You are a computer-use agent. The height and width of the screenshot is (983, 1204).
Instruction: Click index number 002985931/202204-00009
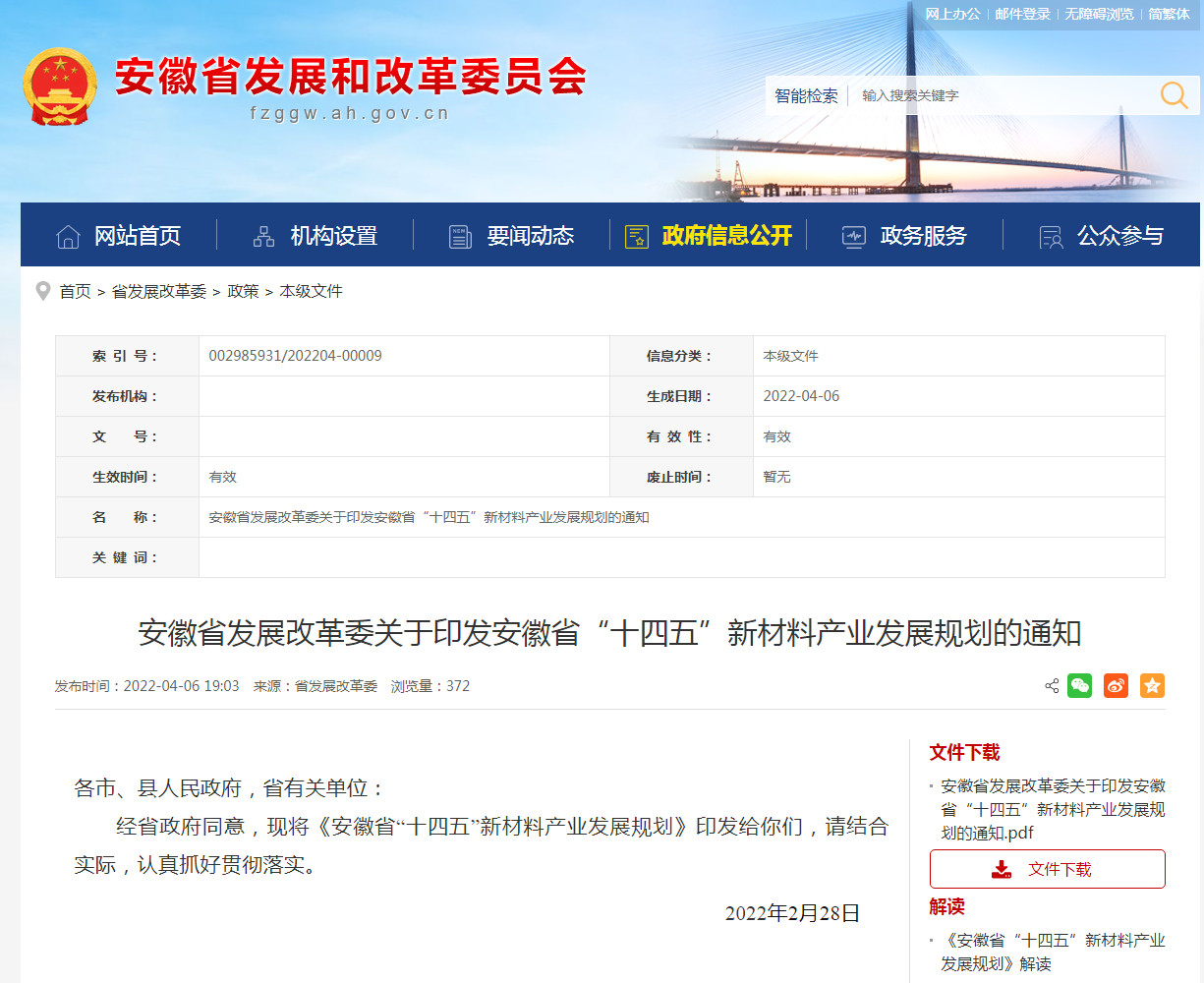[296, 356]
